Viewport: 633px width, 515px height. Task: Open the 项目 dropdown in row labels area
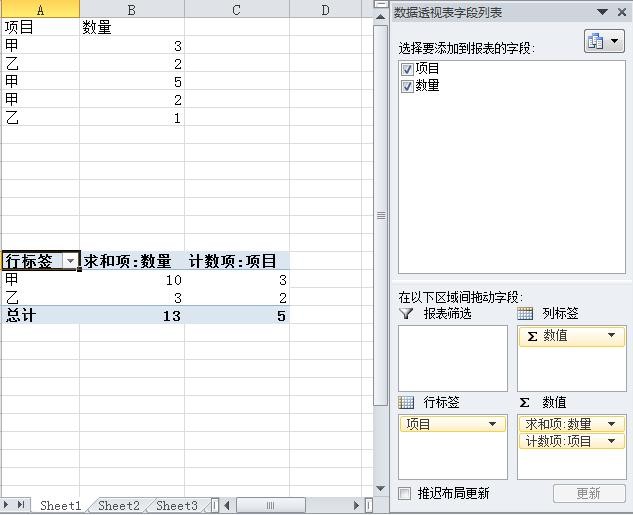[x=493, y=424]
